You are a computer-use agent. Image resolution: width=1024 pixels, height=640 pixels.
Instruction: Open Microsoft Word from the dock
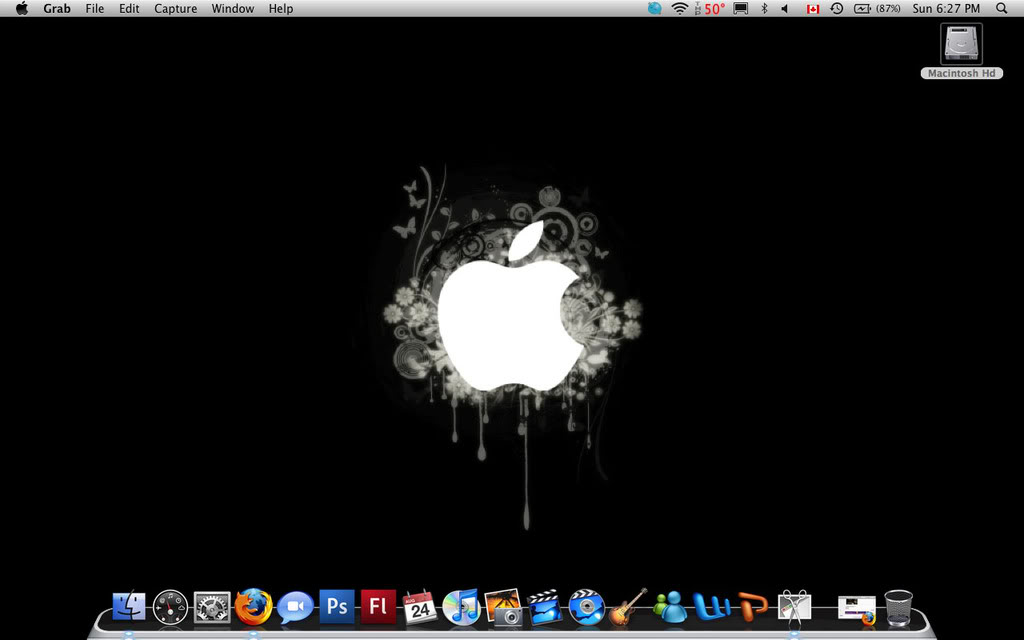(712, 607)
